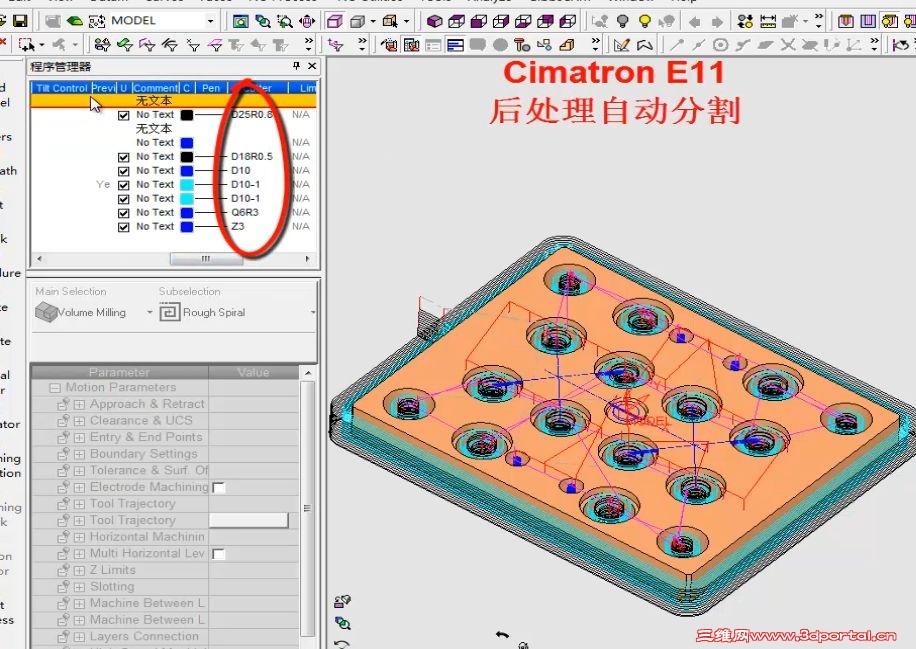Click the yellow light bulb icon
This screenshot has width=916, height=649.
pyautogui.click(x=644, y=22)
